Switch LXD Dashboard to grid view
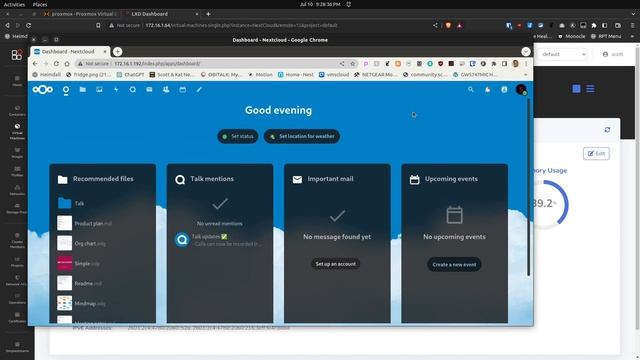 click(576, 89)
